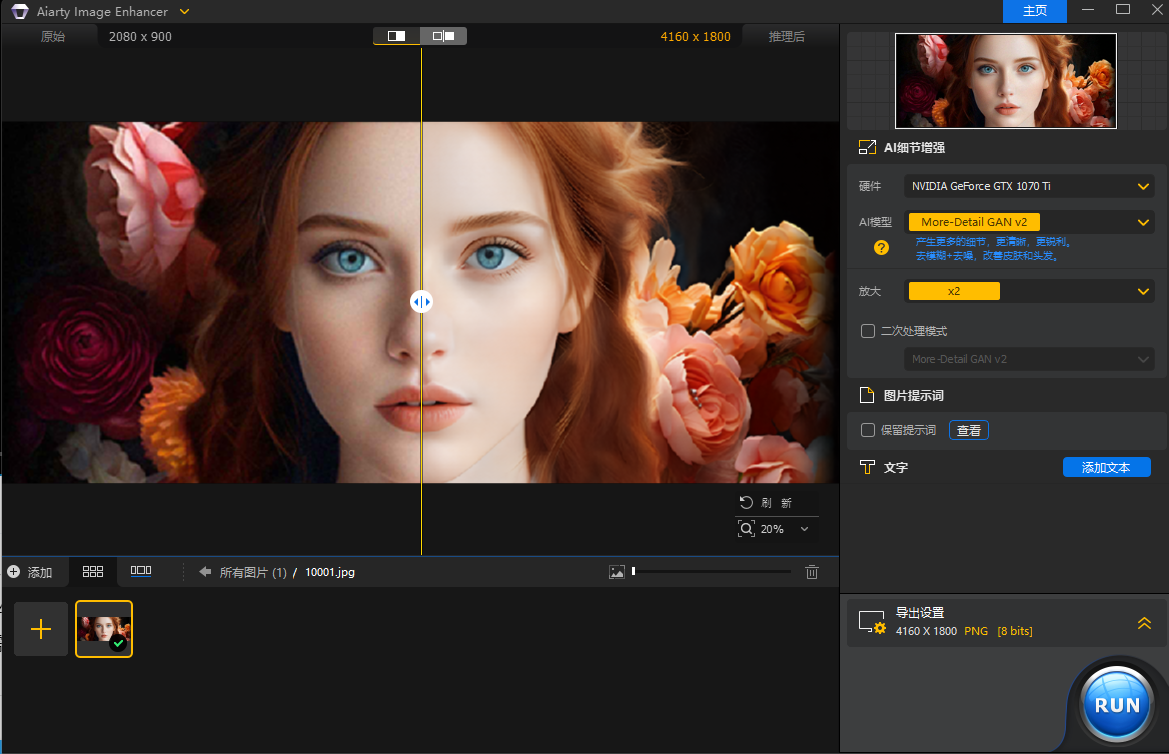
Task: Click the 刷新 refresh icon
Action: point(746,503)
